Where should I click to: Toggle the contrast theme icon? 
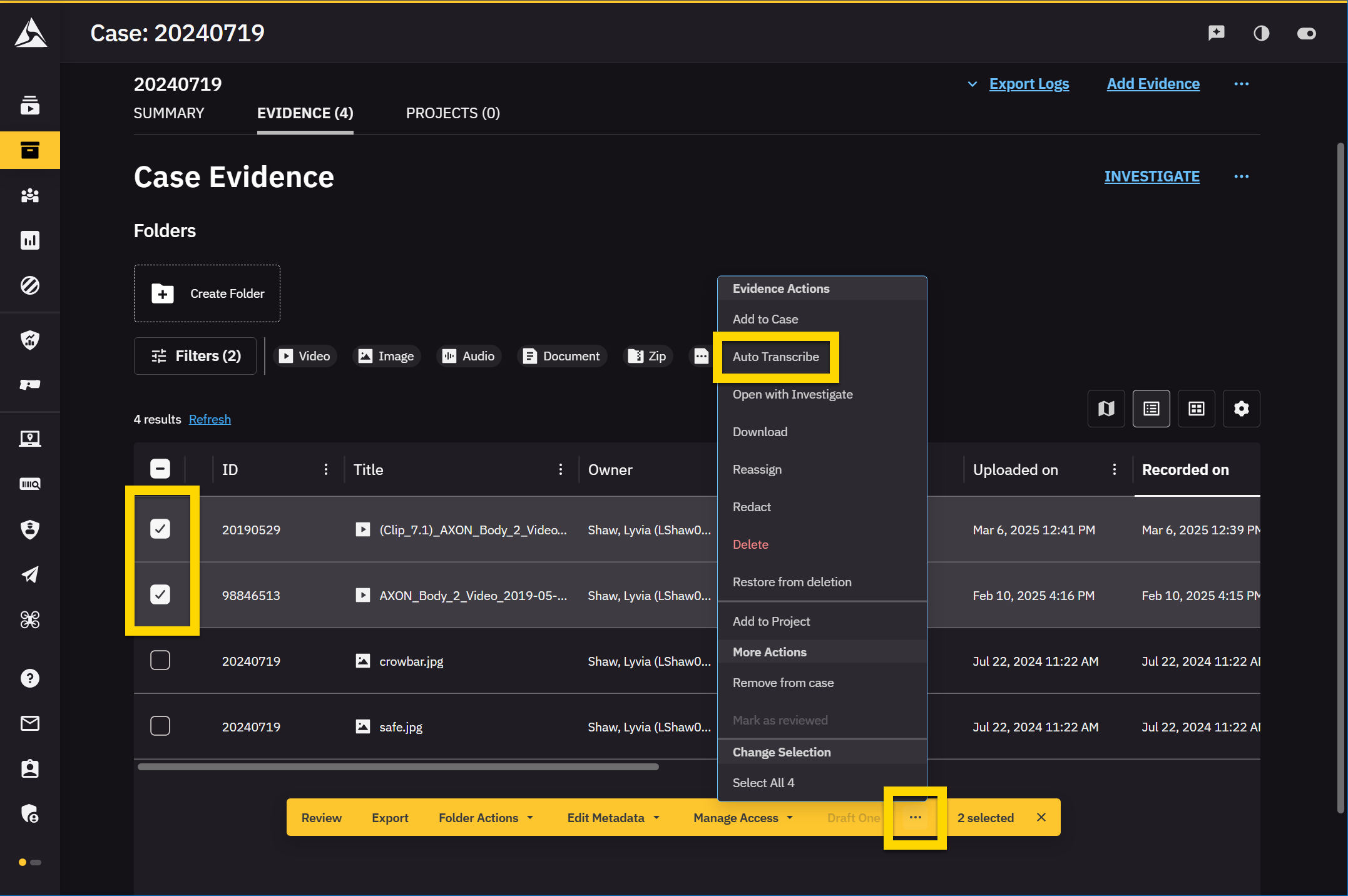1261,33
